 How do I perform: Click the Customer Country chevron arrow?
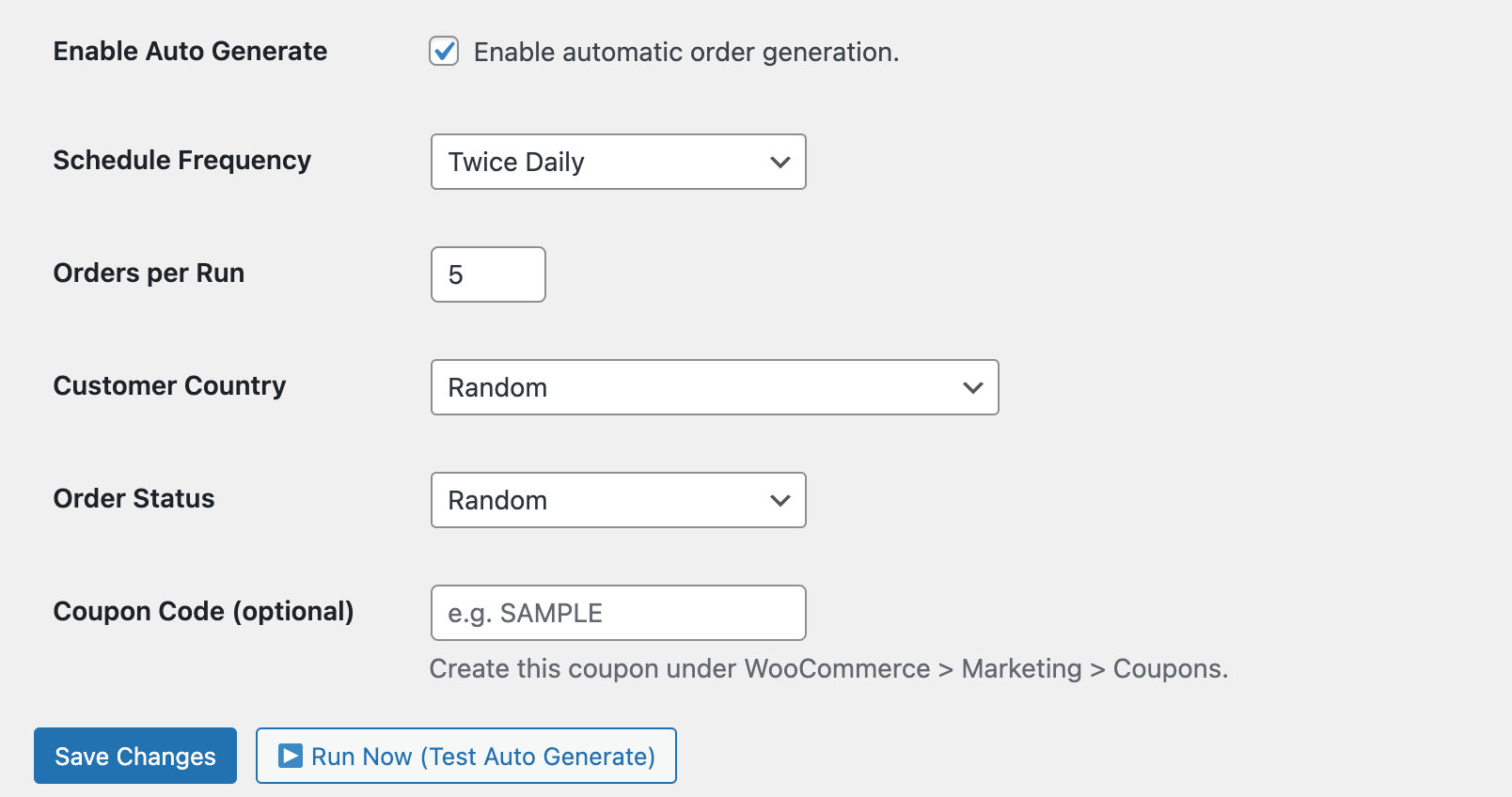(972, 387)
